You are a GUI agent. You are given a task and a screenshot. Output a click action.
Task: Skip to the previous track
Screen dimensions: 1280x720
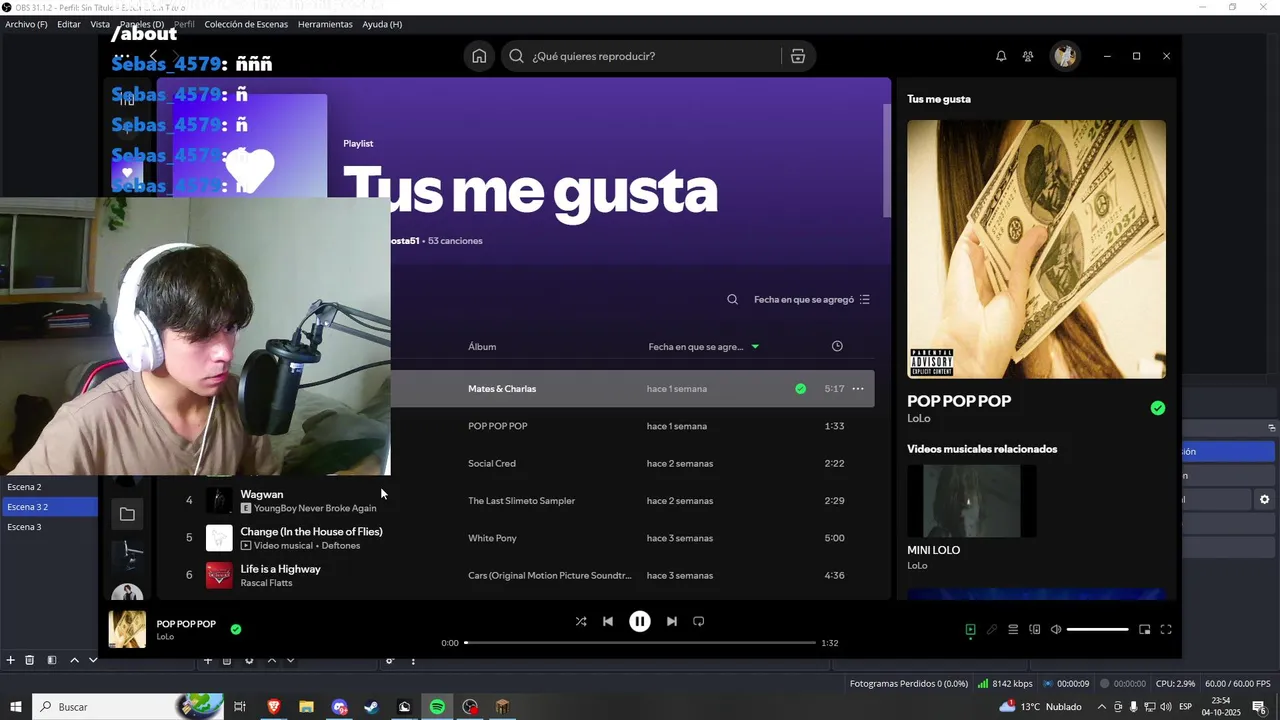click(608, 621)
